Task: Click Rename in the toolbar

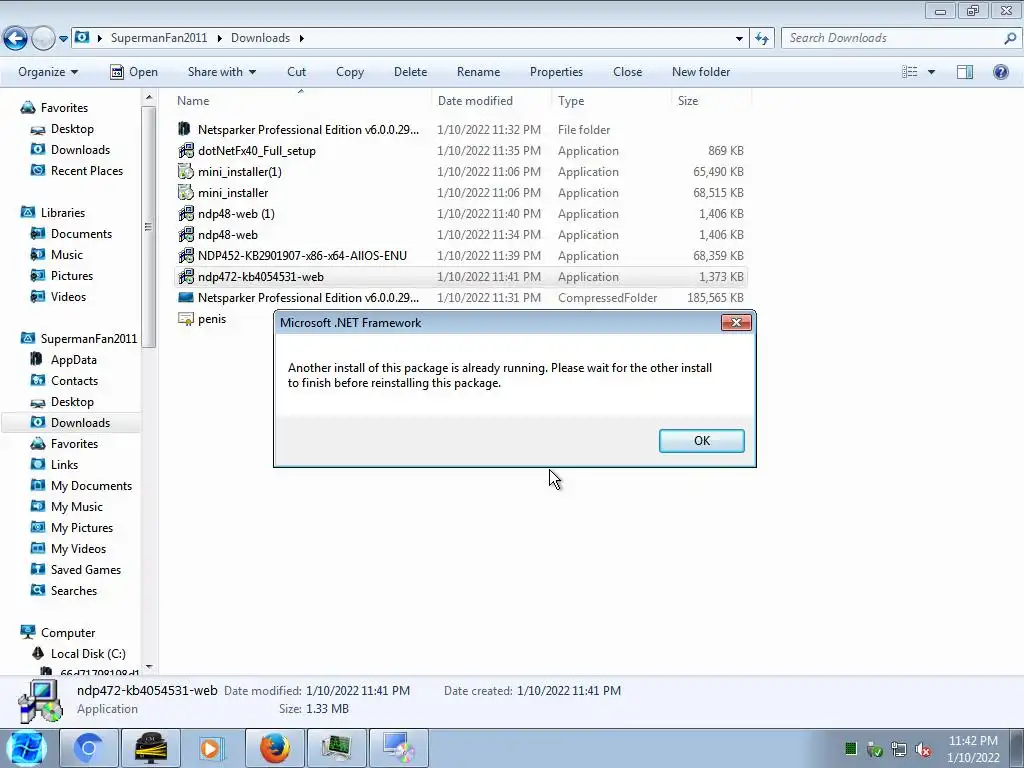Action: click(x=478, y=72)
